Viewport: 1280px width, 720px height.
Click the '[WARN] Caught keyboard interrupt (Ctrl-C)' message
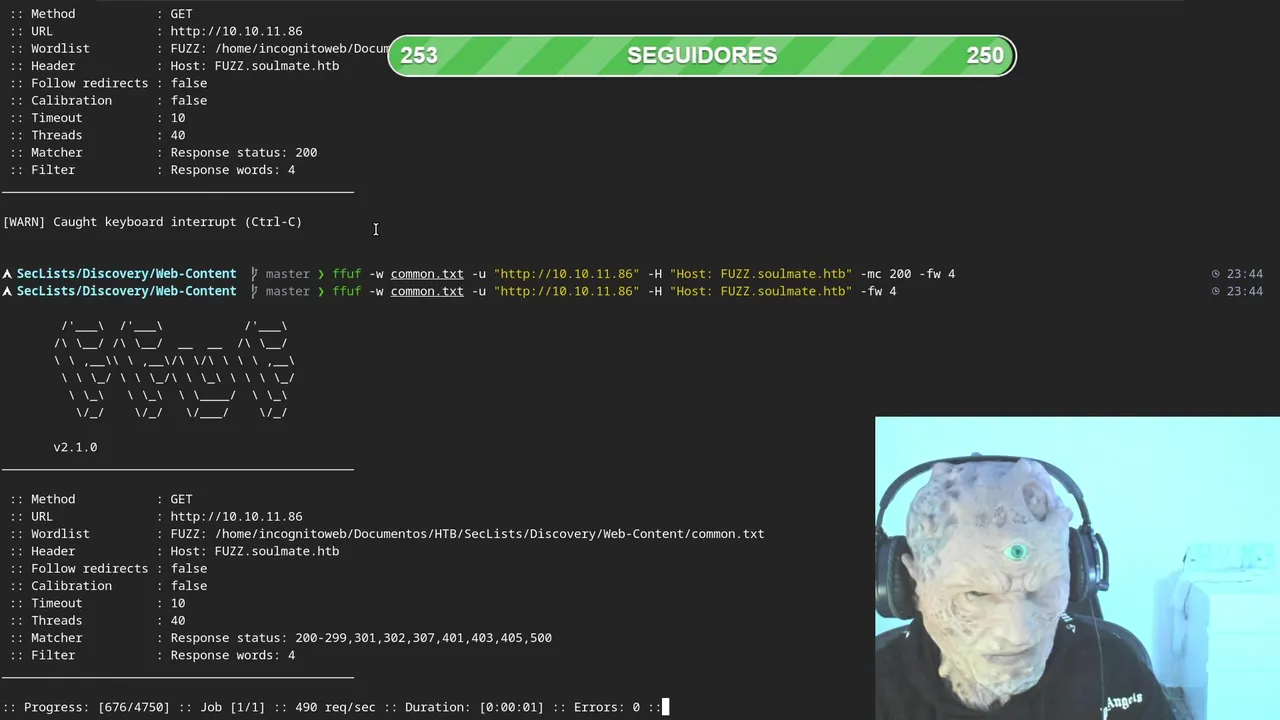[x=152, y=222]
